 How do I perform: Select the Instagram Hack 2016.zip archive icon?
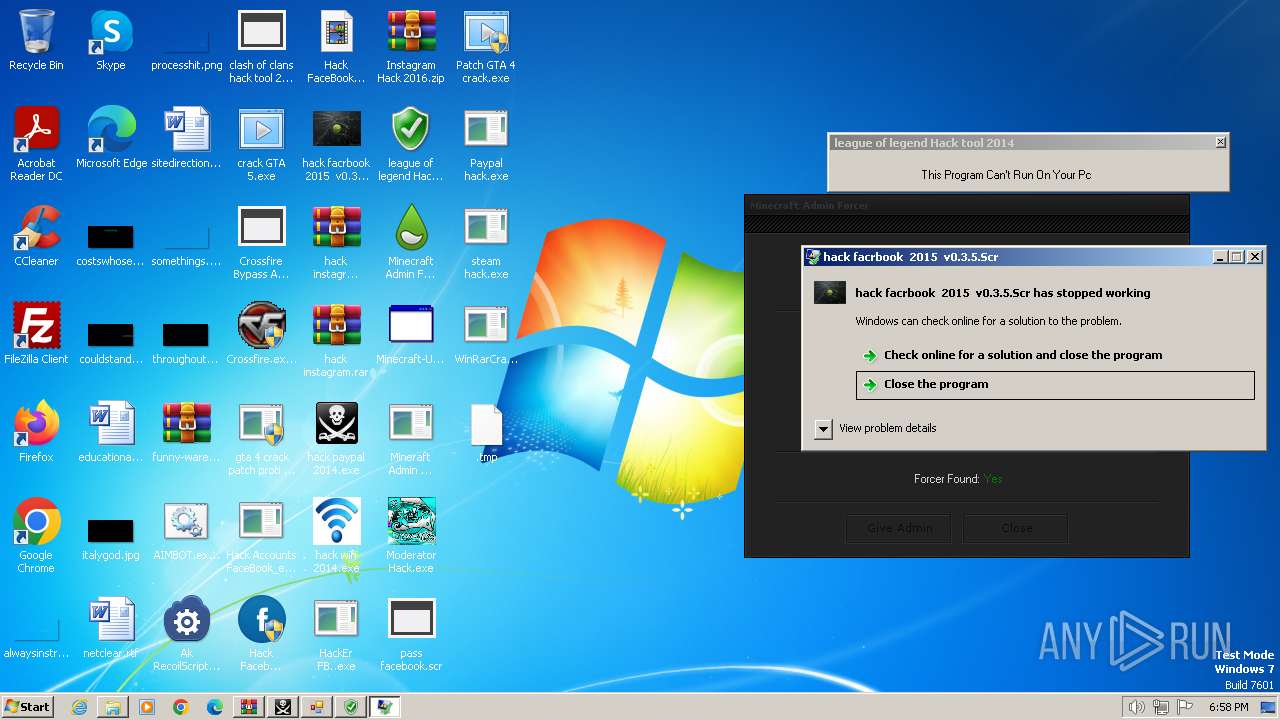[x=411, y=46]
